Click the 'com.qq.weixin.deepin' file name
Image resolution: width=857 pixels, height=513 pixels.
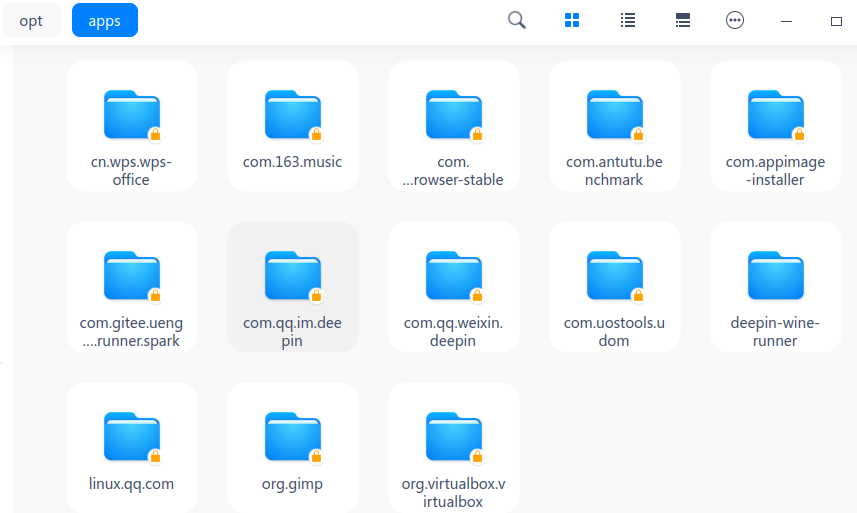453,332
